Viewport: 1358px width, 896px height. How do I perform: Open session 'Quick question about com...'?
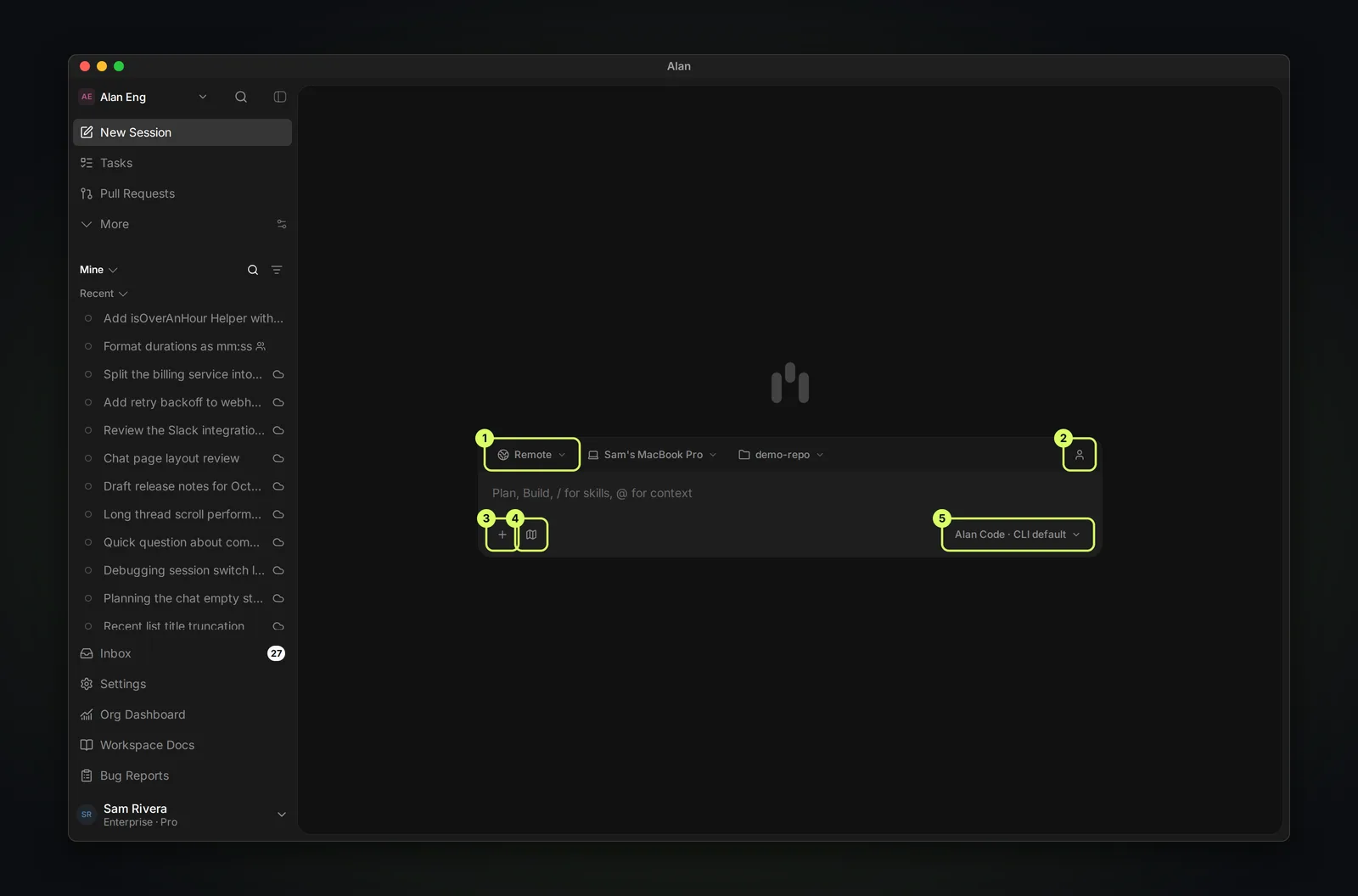coord(182,542)
